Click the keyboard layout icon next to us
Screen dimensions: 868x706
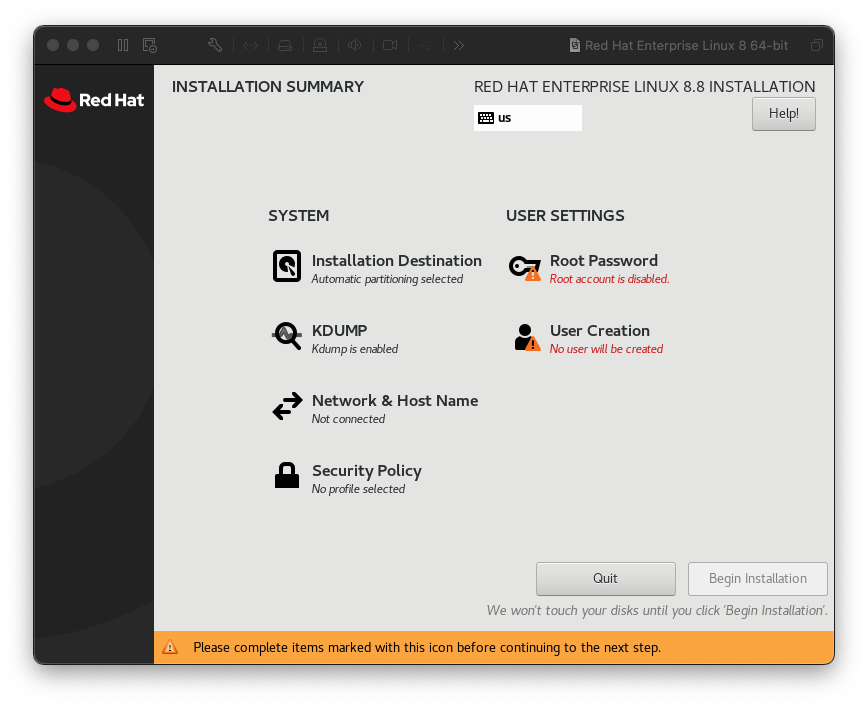(x=486, y=118)
